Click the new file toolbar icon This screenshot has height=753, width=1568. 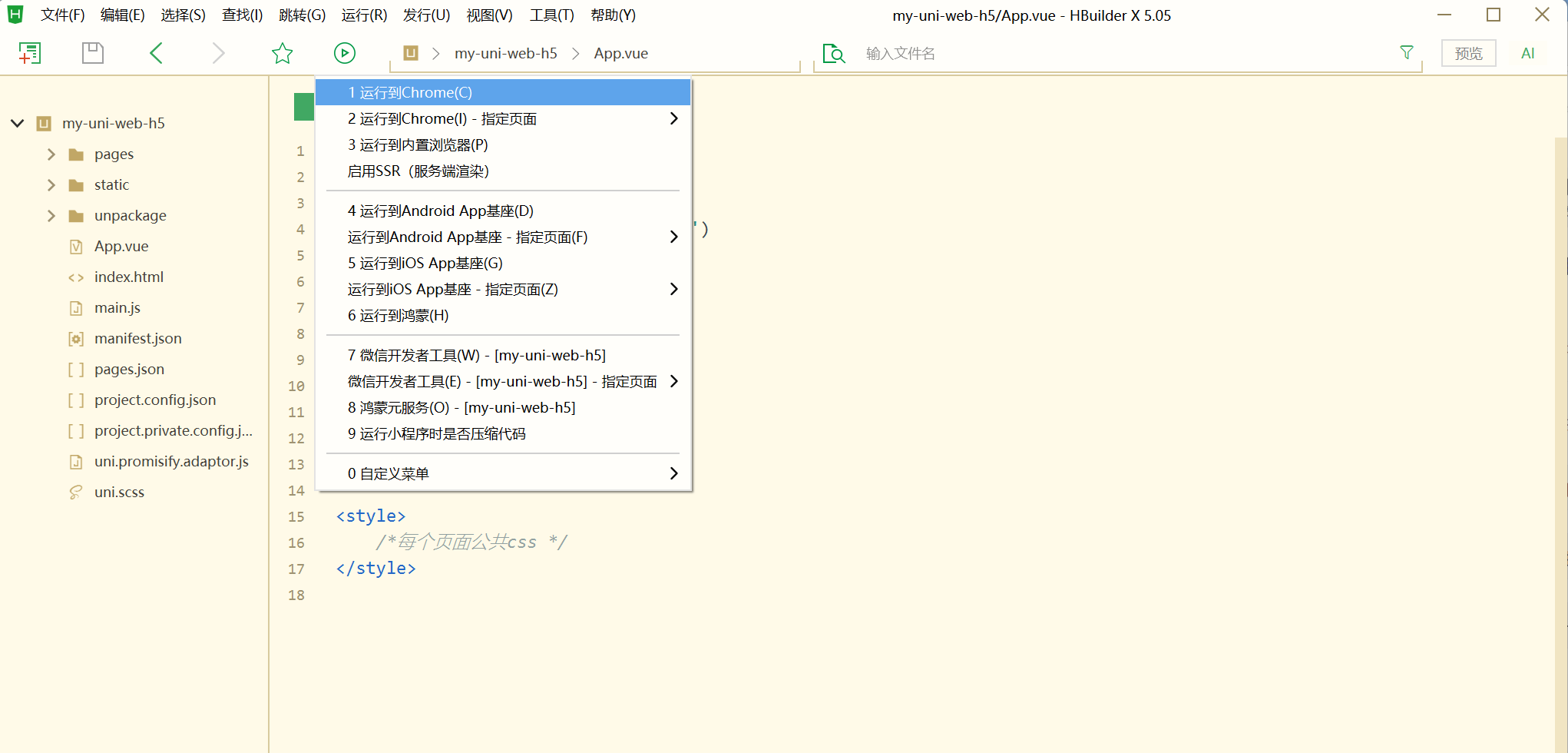pyautogui.click(x=29, y=53)
